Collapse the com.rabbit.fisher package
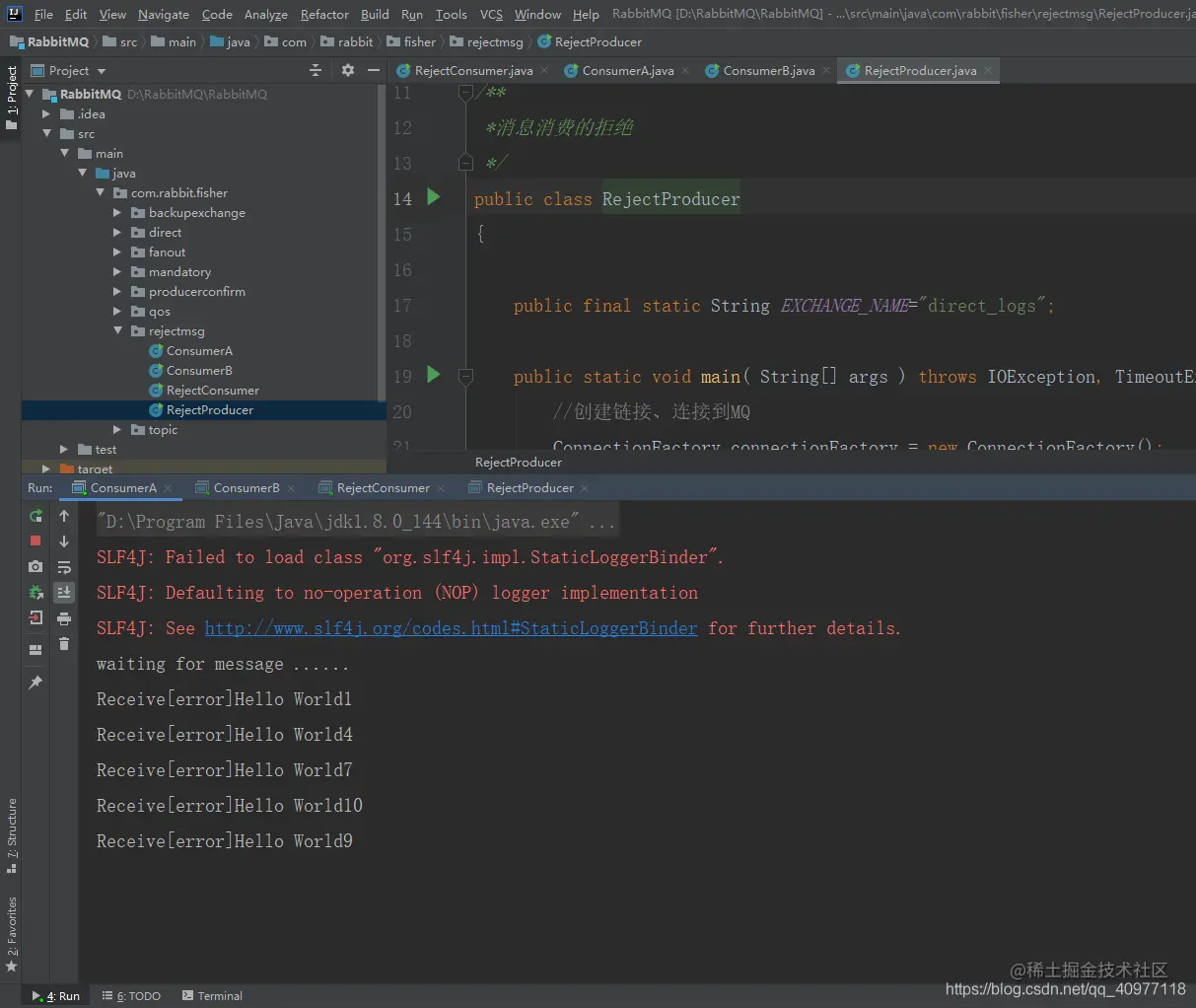1196x1008 pixels. coord(100,192)
